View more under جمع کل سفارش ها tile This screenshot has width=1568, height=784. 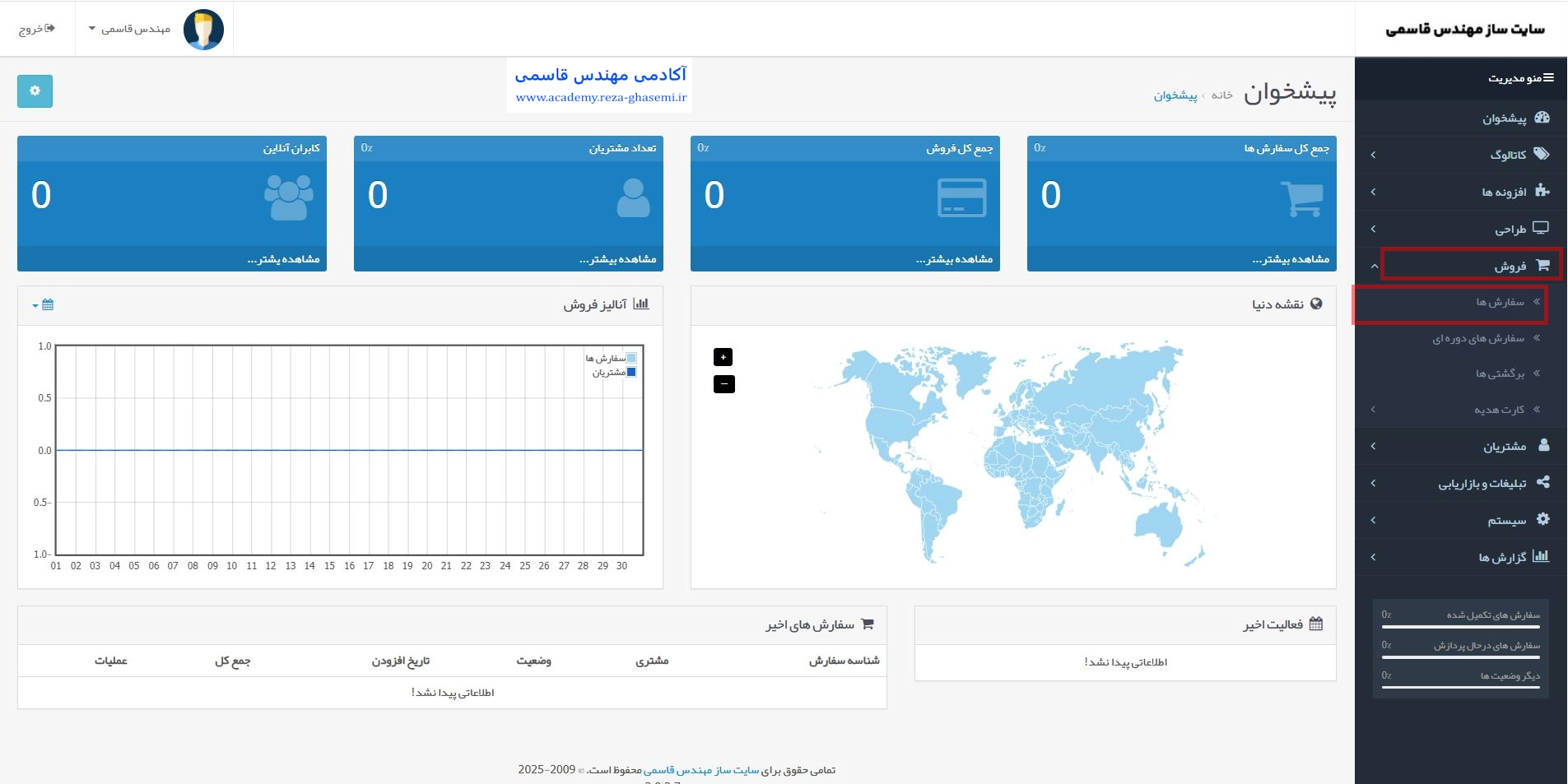1291,259
